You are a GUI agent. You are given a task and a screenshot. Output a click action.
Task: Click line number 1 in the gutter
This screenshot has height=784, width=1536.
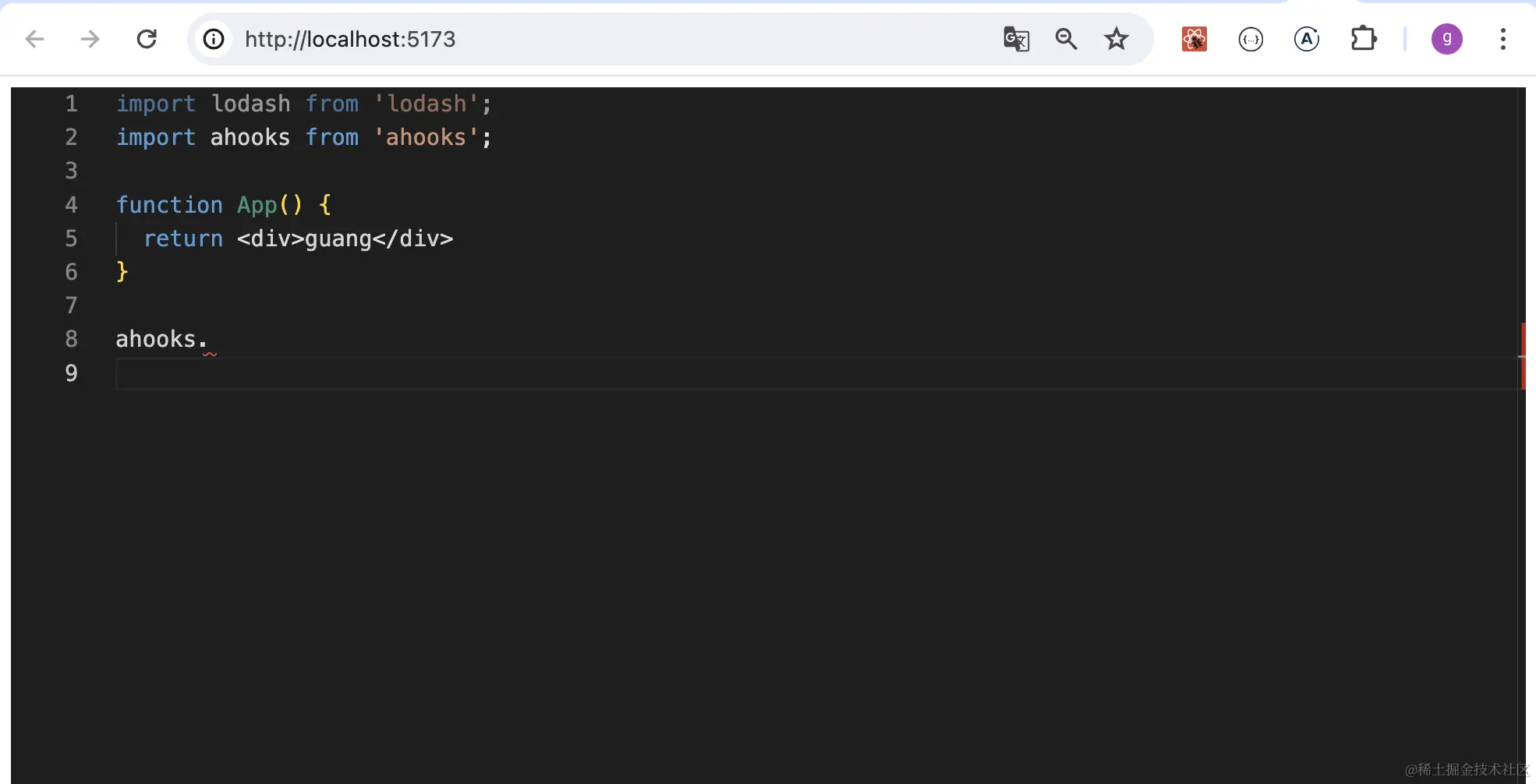[72, 104]
